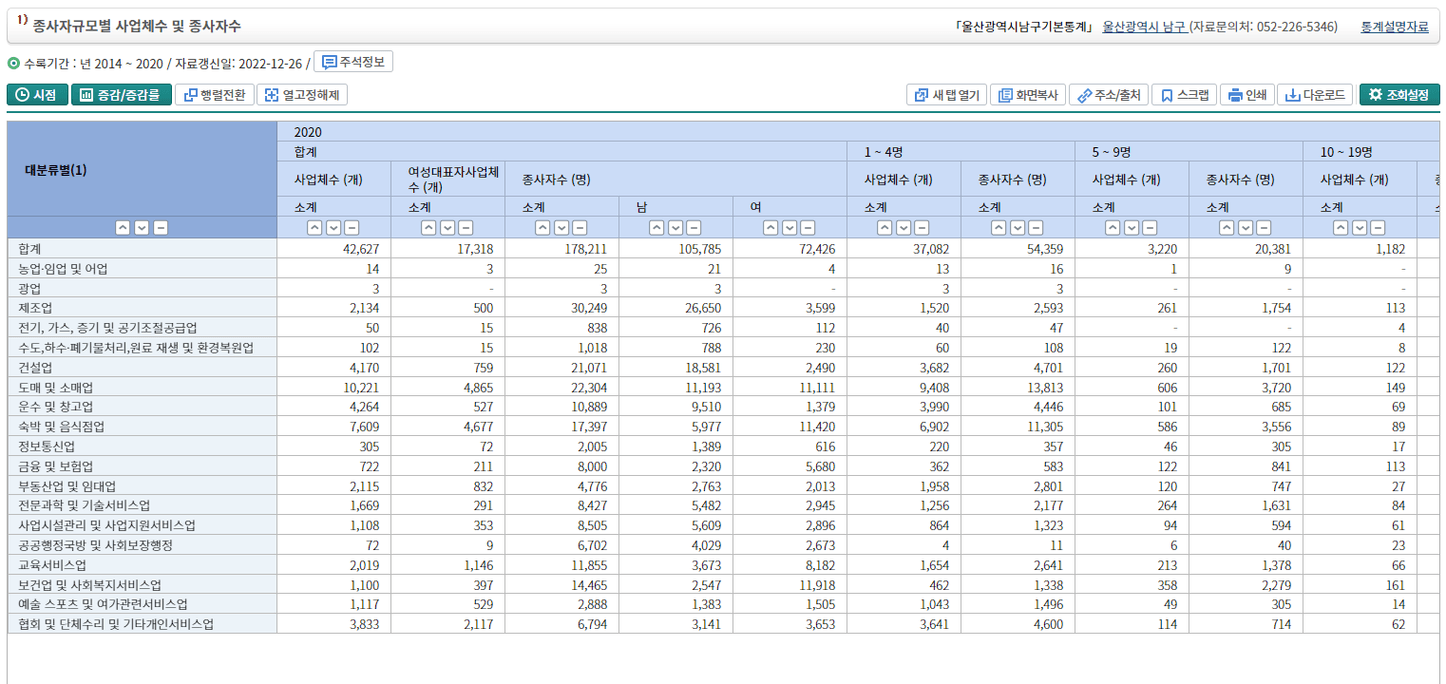Screen dimensions: 1446x684
Task: Sort the 대분류별(1) column ascending
Action: tap(123, 228)
